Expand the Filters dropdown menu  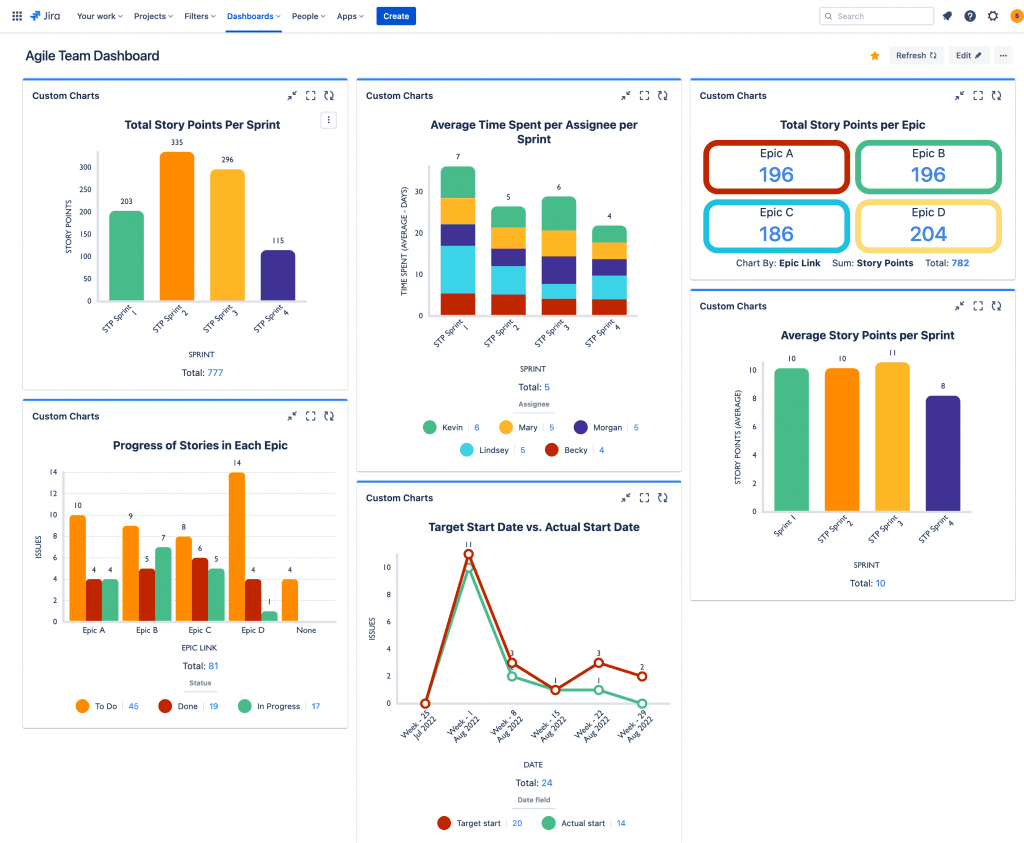200,16
